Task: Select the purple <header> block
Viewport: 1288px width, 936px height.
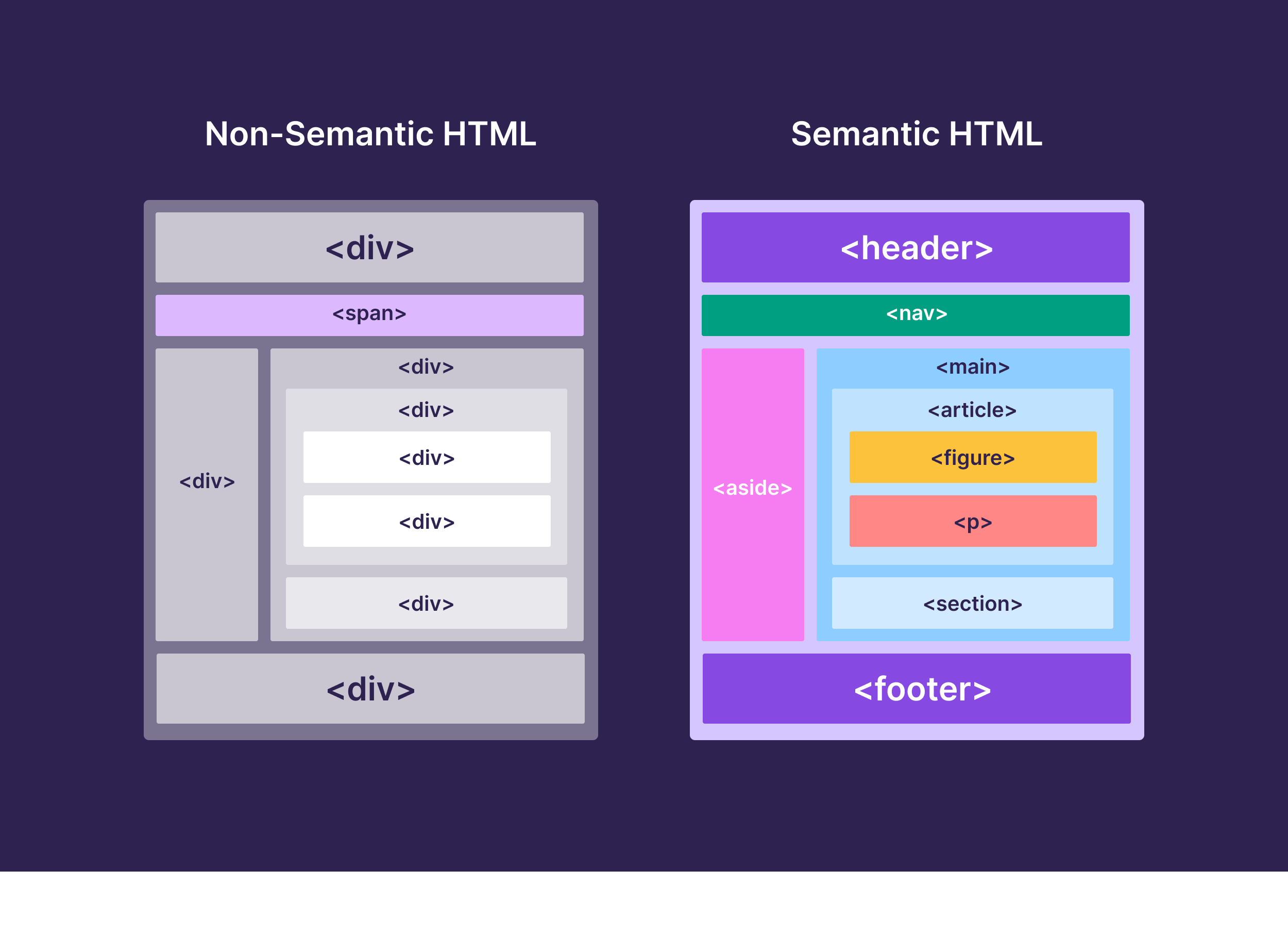Action: tap(916, 247)
